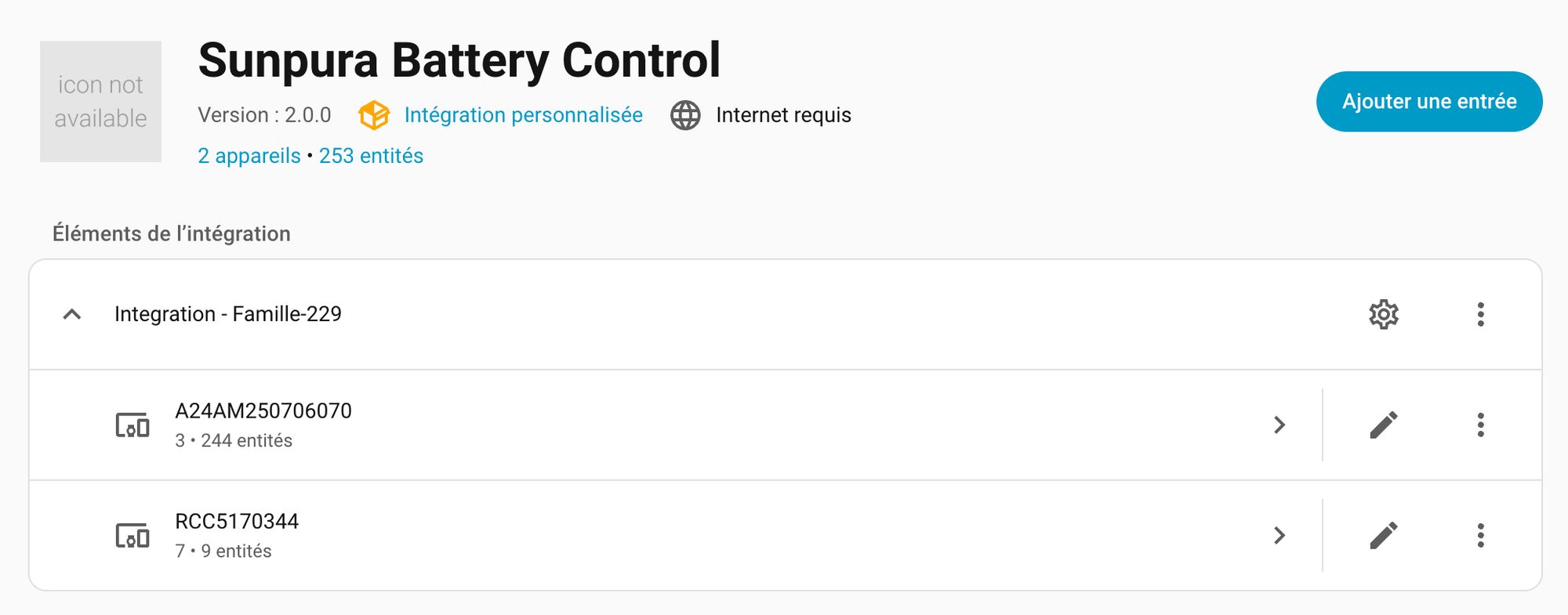Open three-dot menu for RCC5170344
The width and height of the screenshot is (1568, 615).
1480,535
